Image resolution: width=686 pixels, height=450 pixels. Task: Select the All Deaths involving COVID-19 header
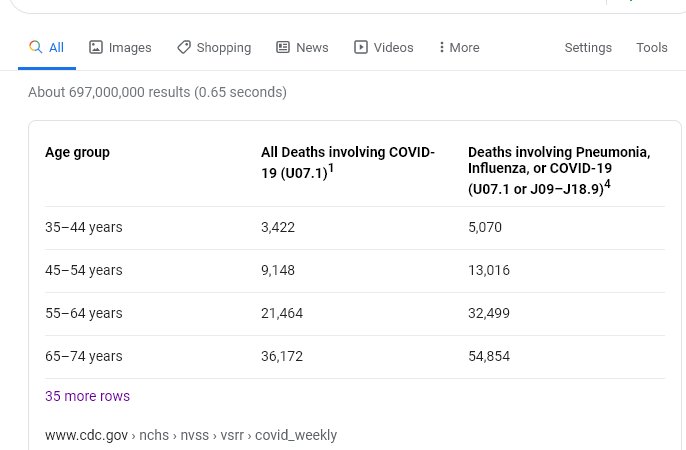[348, 162]
